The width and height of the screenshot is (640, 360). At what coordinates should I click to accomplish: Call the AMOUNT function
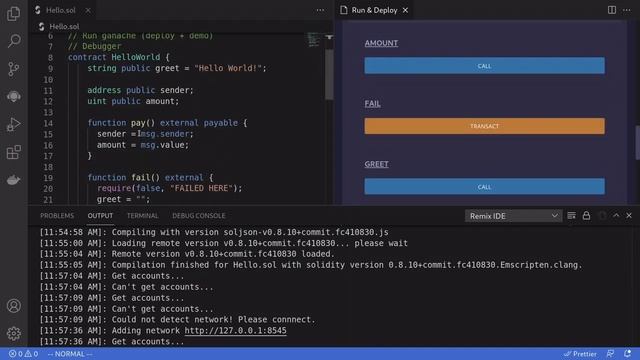click(484, 66)
